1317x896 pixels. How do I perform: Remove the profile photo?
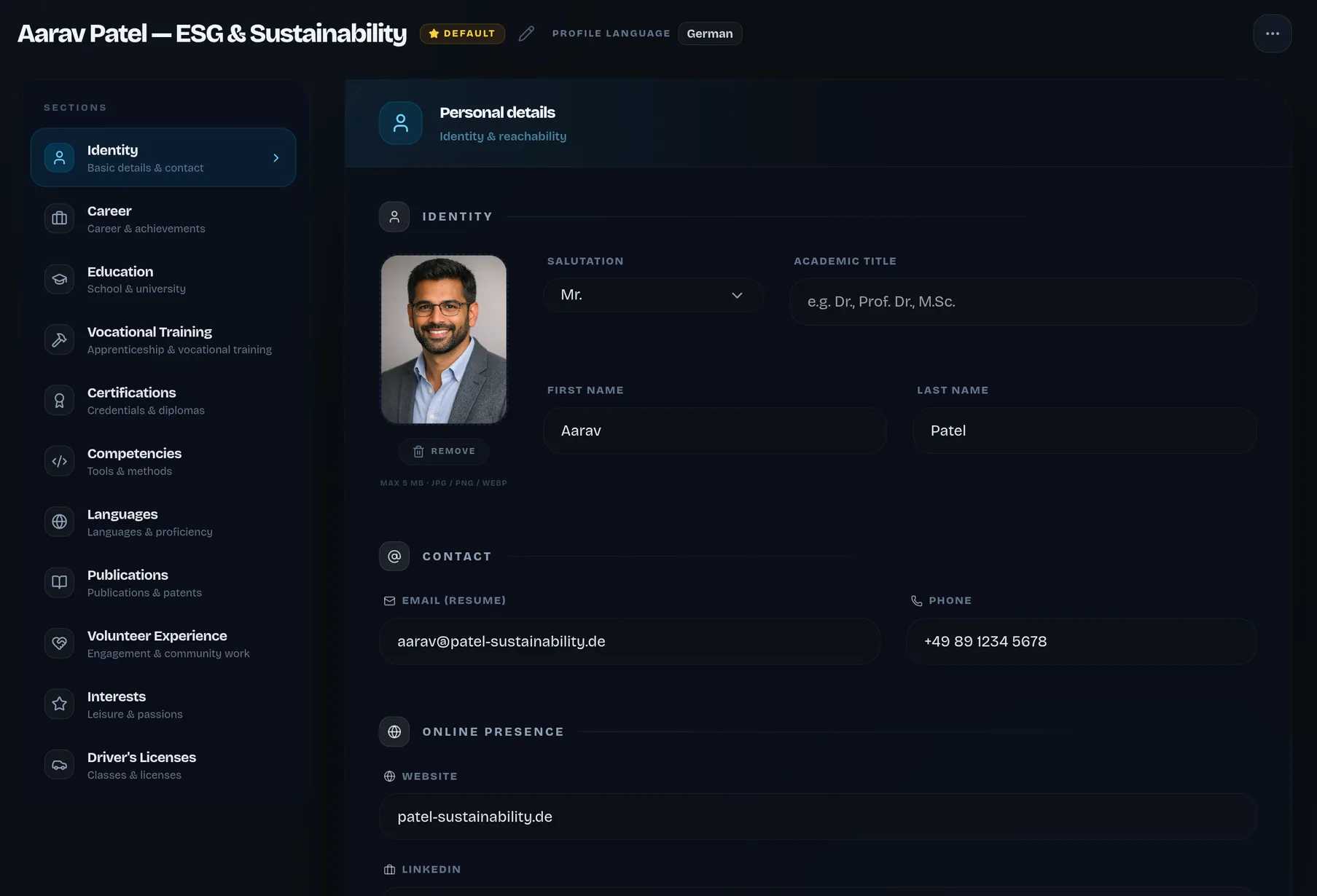(444, 452)
